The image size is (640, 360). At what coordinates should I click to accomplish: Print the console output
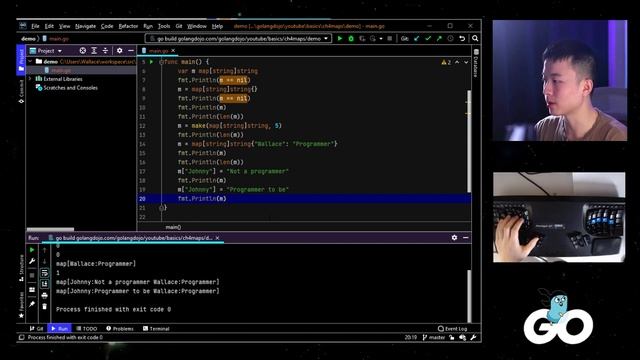click(44, 295)
